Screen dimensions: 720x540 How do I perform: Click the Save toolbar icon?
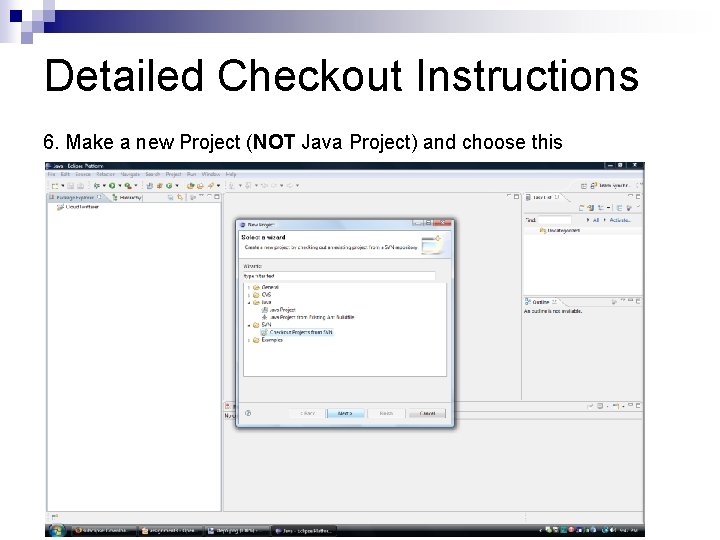[x=71, y=186]
